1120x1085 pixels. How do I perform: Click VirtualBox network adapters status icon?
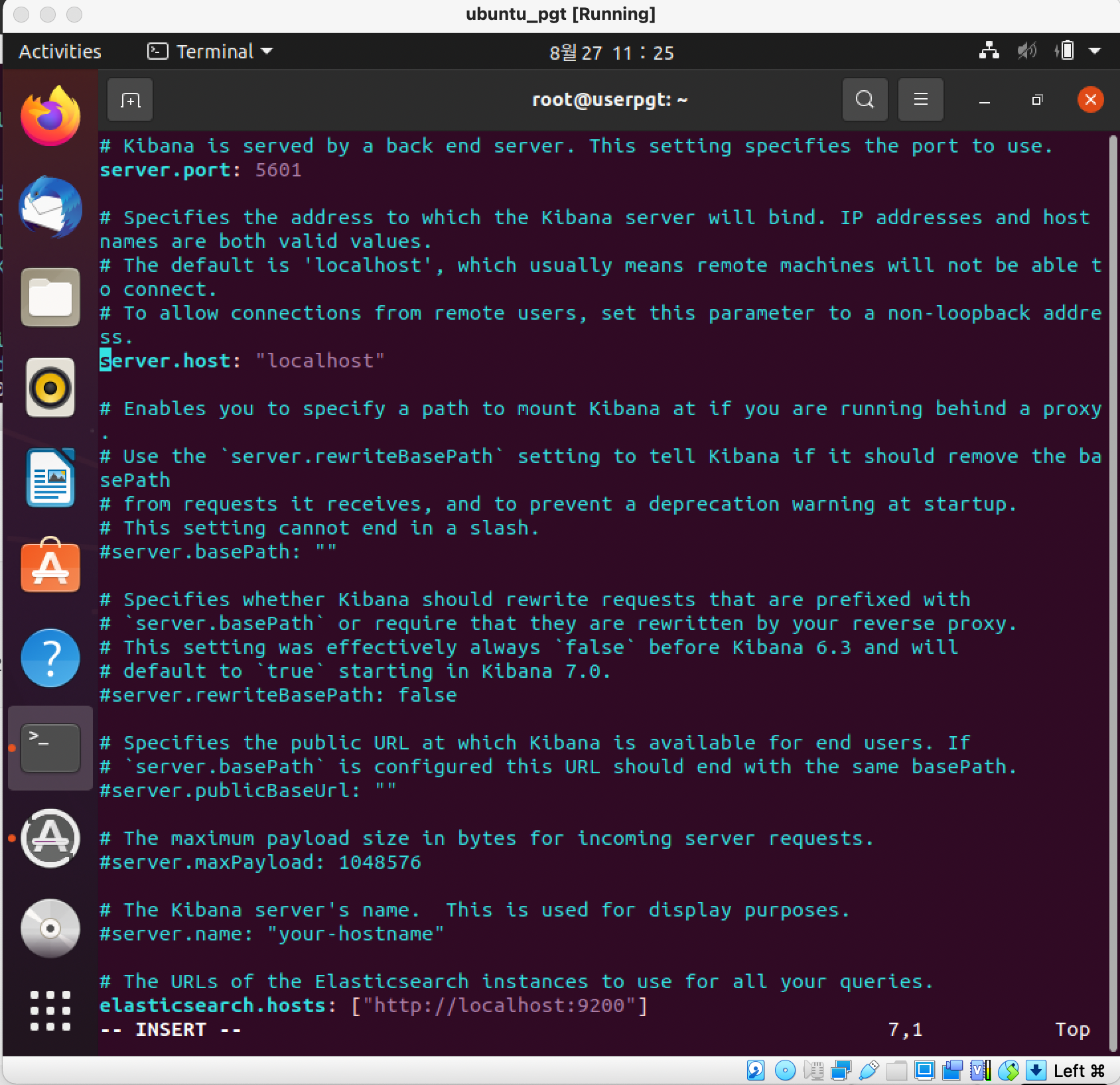[x=841, y=1070]
